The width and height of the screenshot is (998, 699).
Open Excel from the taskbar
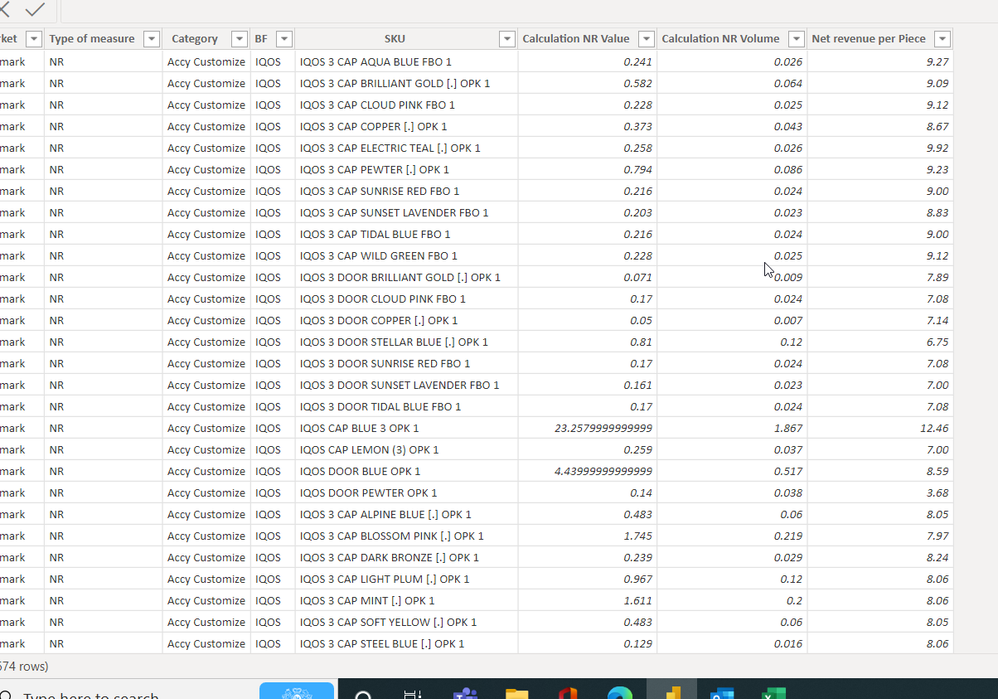[x=773, y=693]
